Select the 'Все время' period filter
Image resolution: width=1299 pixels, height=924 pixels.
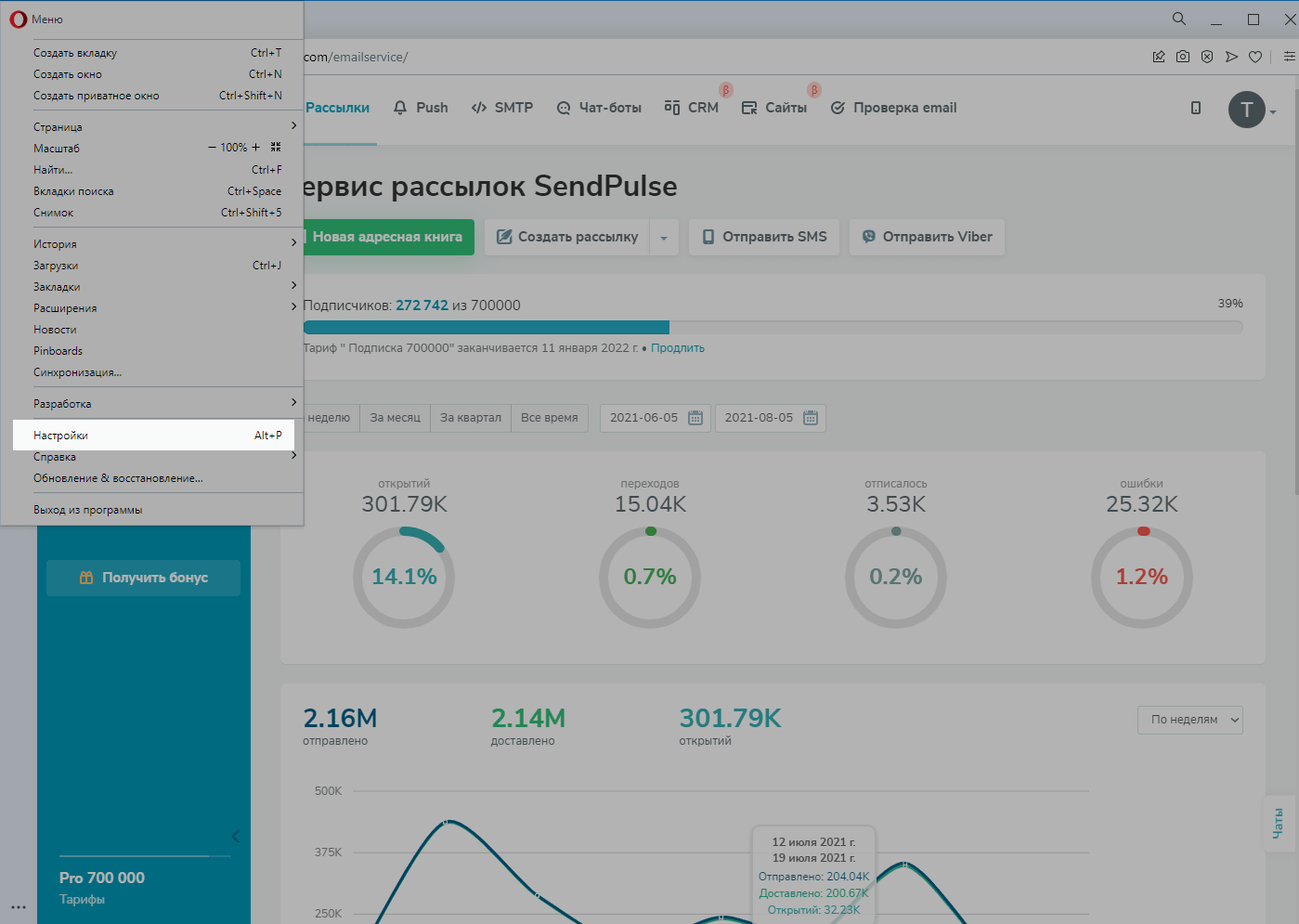tap(549, 418)
